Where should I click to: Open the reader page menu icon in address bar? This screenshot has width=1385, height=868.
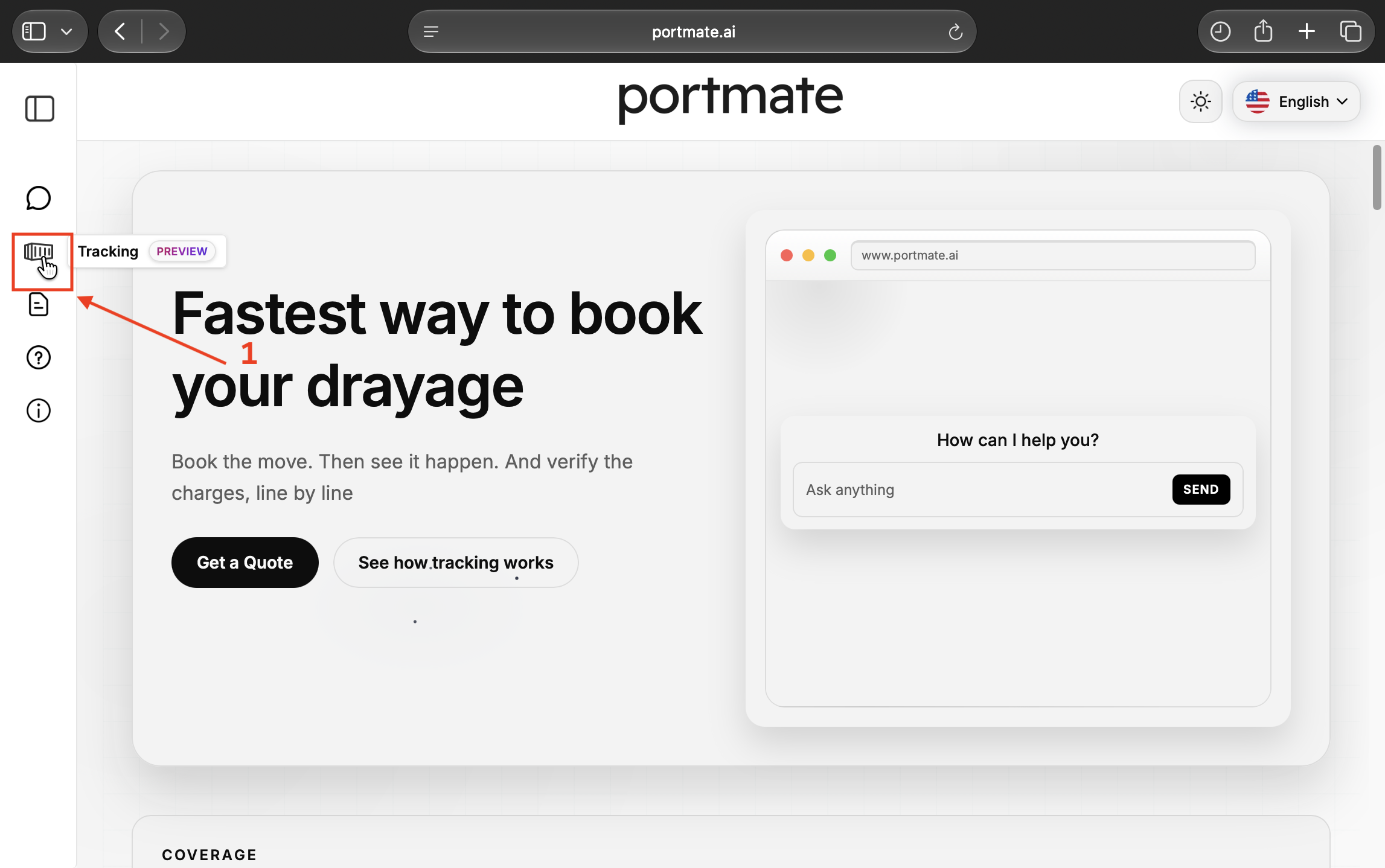pyautogui.click(x=430, y=31)
